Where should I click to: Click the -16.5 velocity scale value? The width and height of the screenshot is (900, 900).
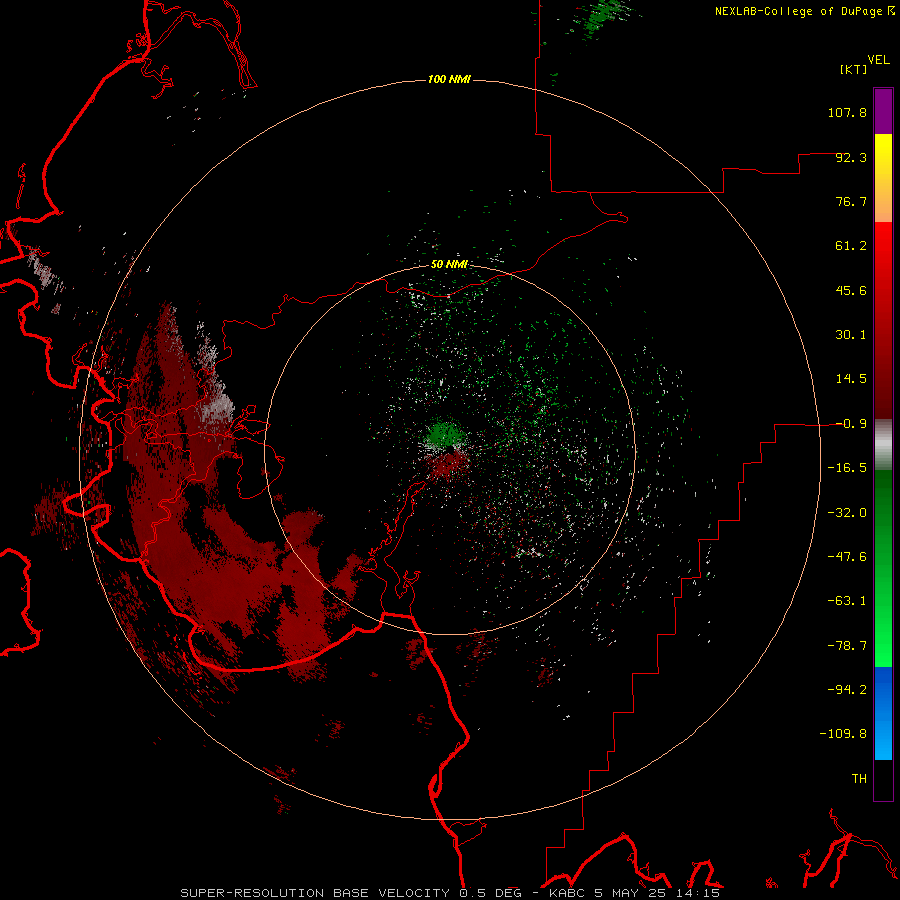pyautogui.click(x=847, y=468)
